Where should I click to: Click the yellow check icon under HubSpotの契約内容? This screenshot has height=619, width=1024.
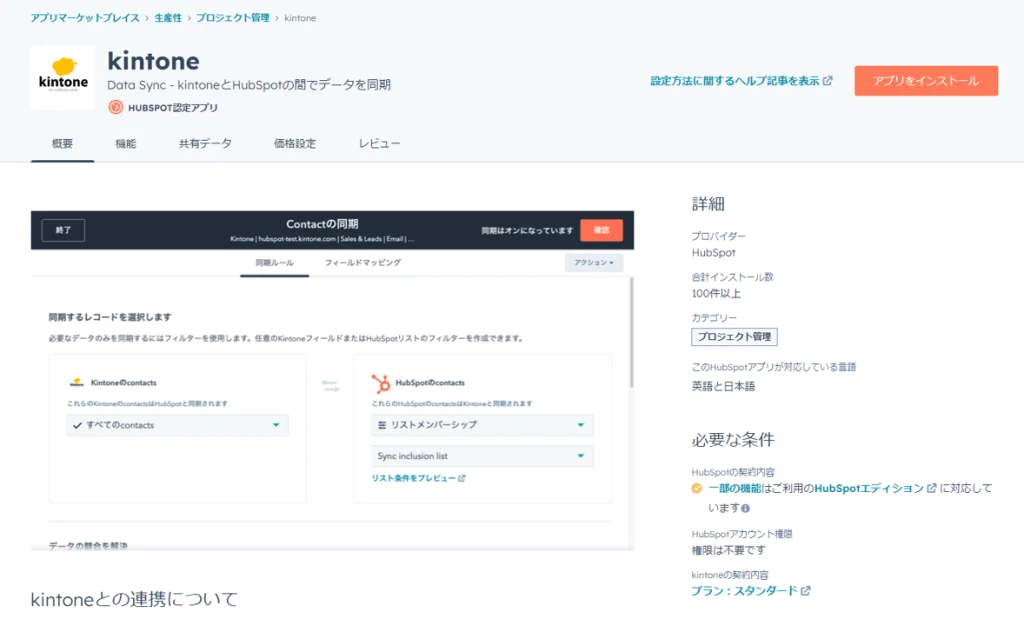pos(697,488)
